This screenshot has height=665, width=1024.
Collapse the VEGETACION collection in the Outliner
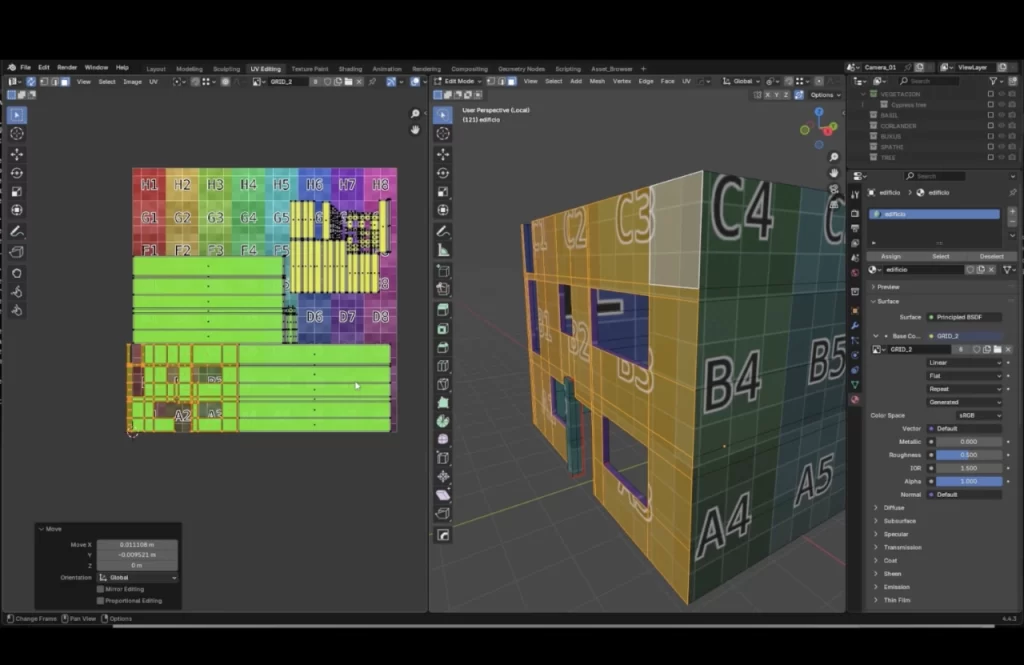pyautogui.click(x=863, y=94)
